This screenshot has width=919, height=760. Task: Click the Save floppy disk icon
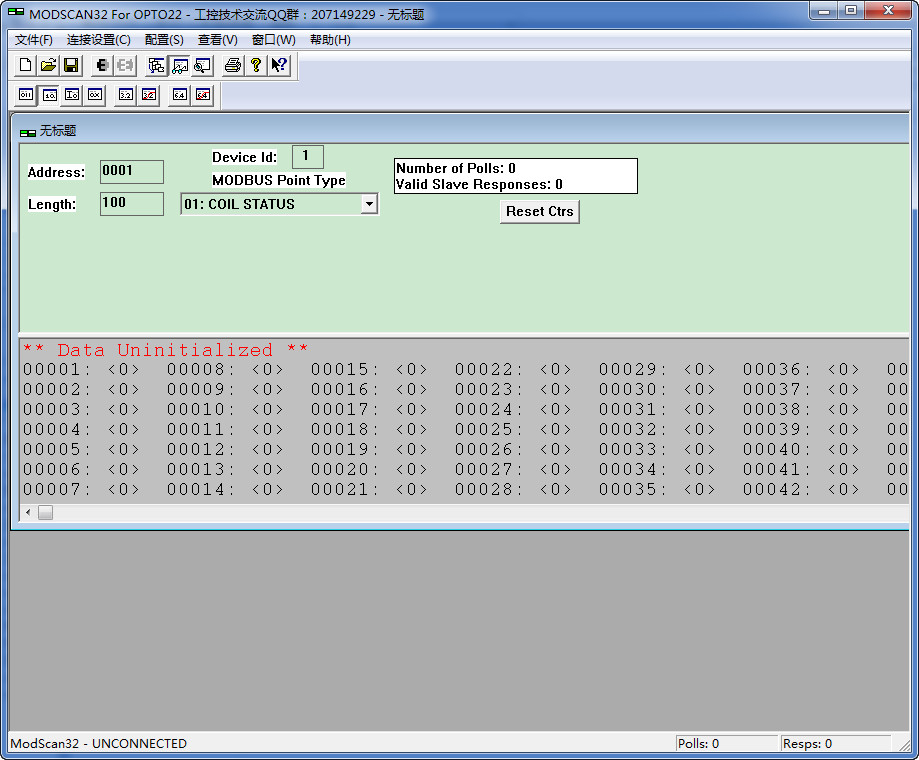70,65
